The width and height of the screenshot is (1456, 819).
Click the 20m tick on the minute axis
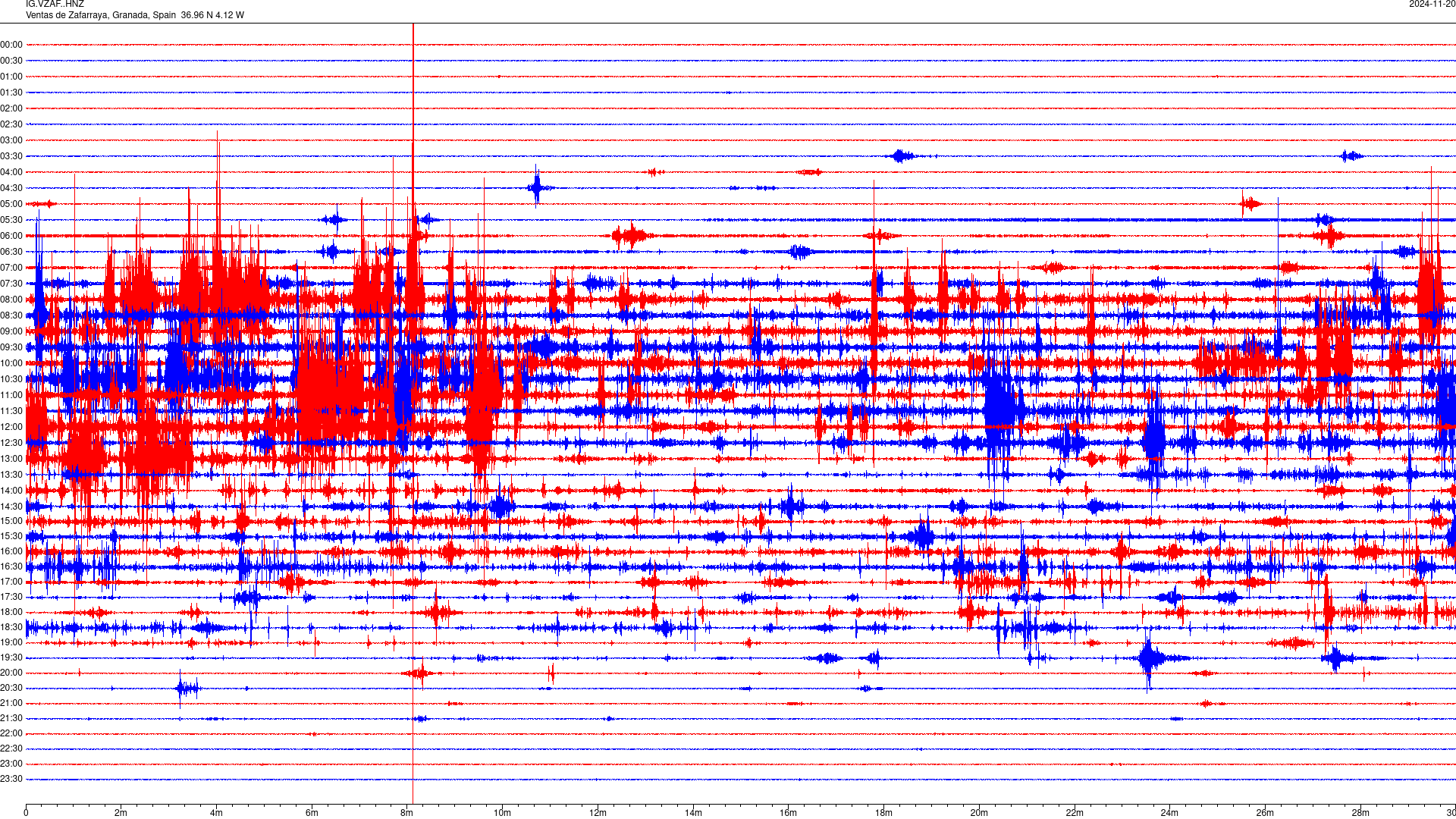(979, 813)
